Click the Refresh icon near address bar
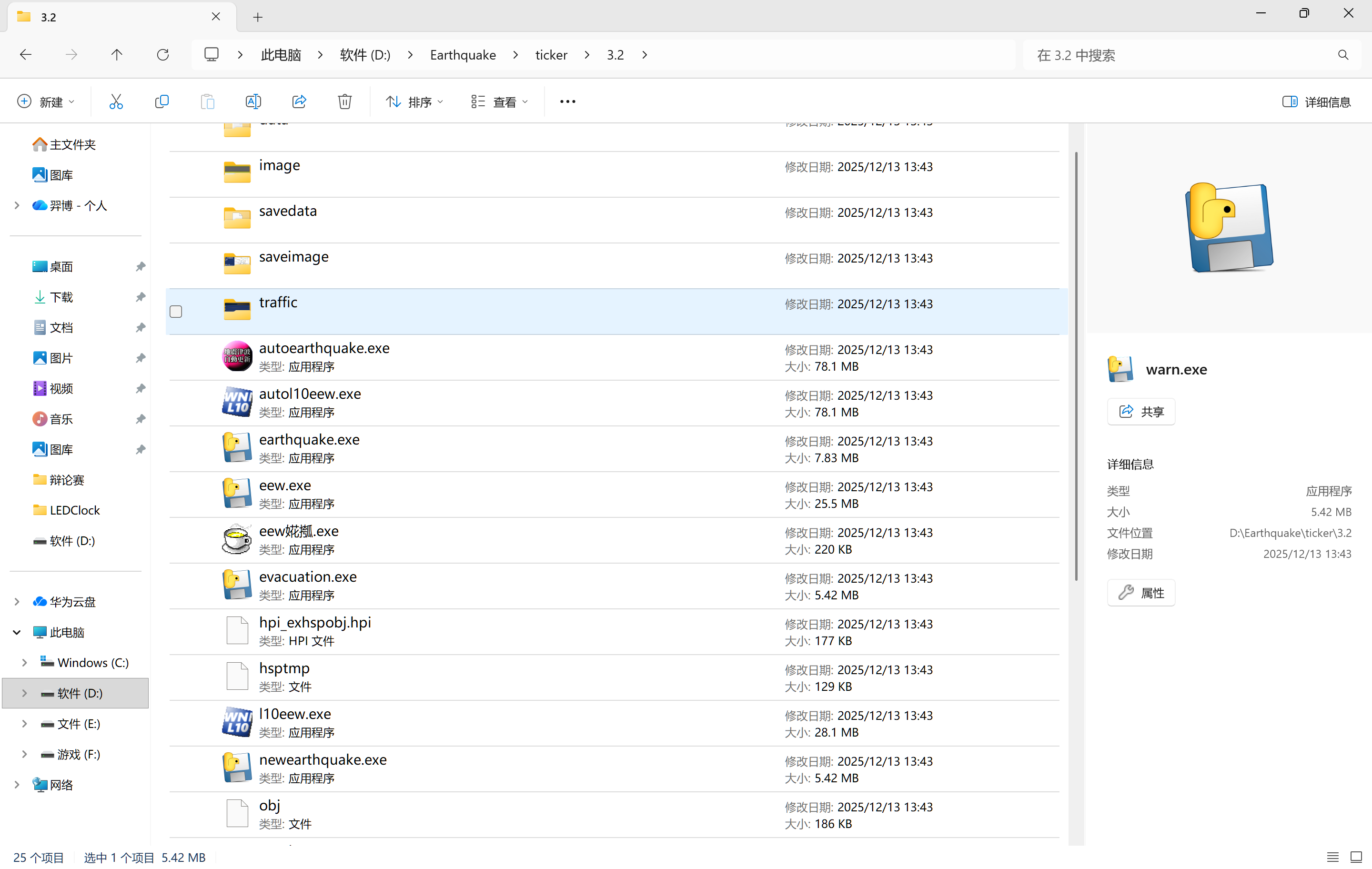The image size is (1372, 869). pos(163,55)
